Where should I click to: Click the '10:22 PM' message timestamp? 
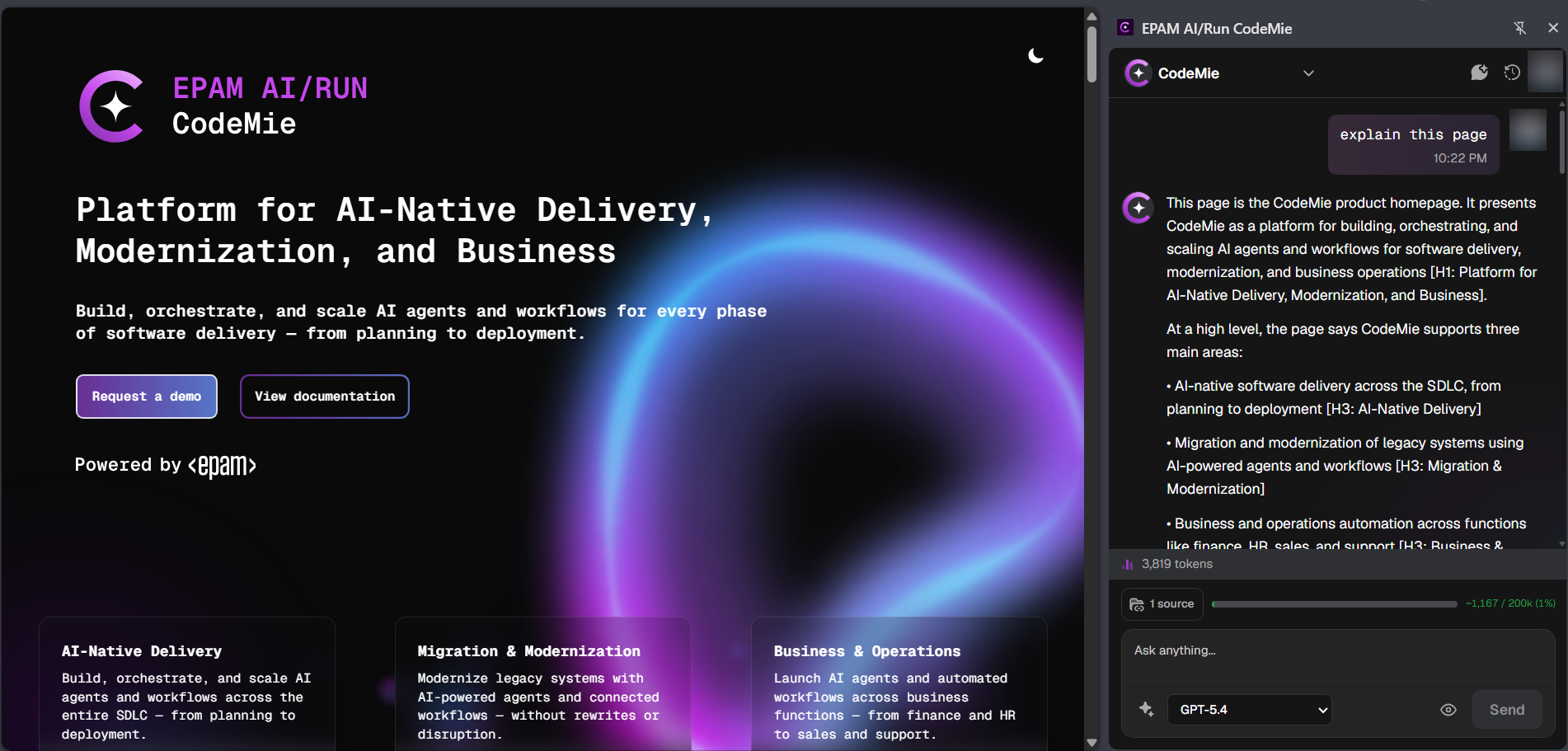1460,158
